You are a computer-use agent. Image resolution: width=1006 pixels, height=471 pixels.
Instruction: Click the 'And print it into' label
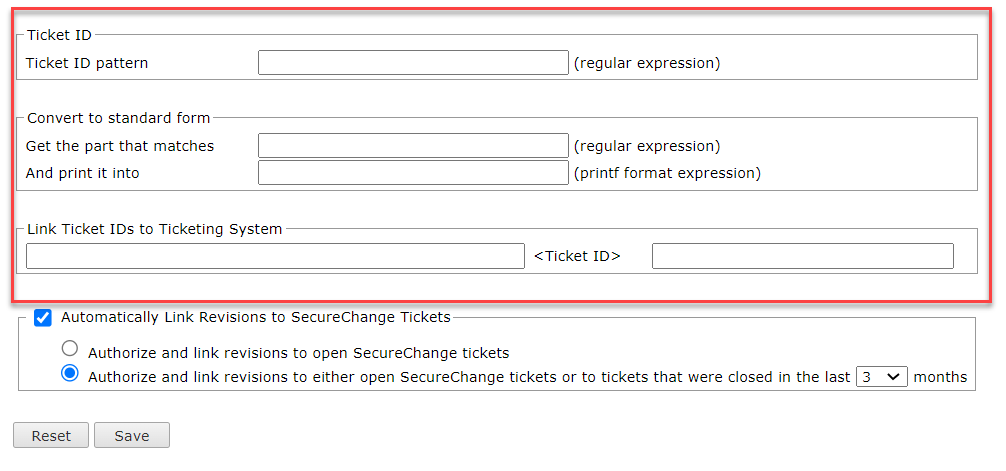pos(83,173)
